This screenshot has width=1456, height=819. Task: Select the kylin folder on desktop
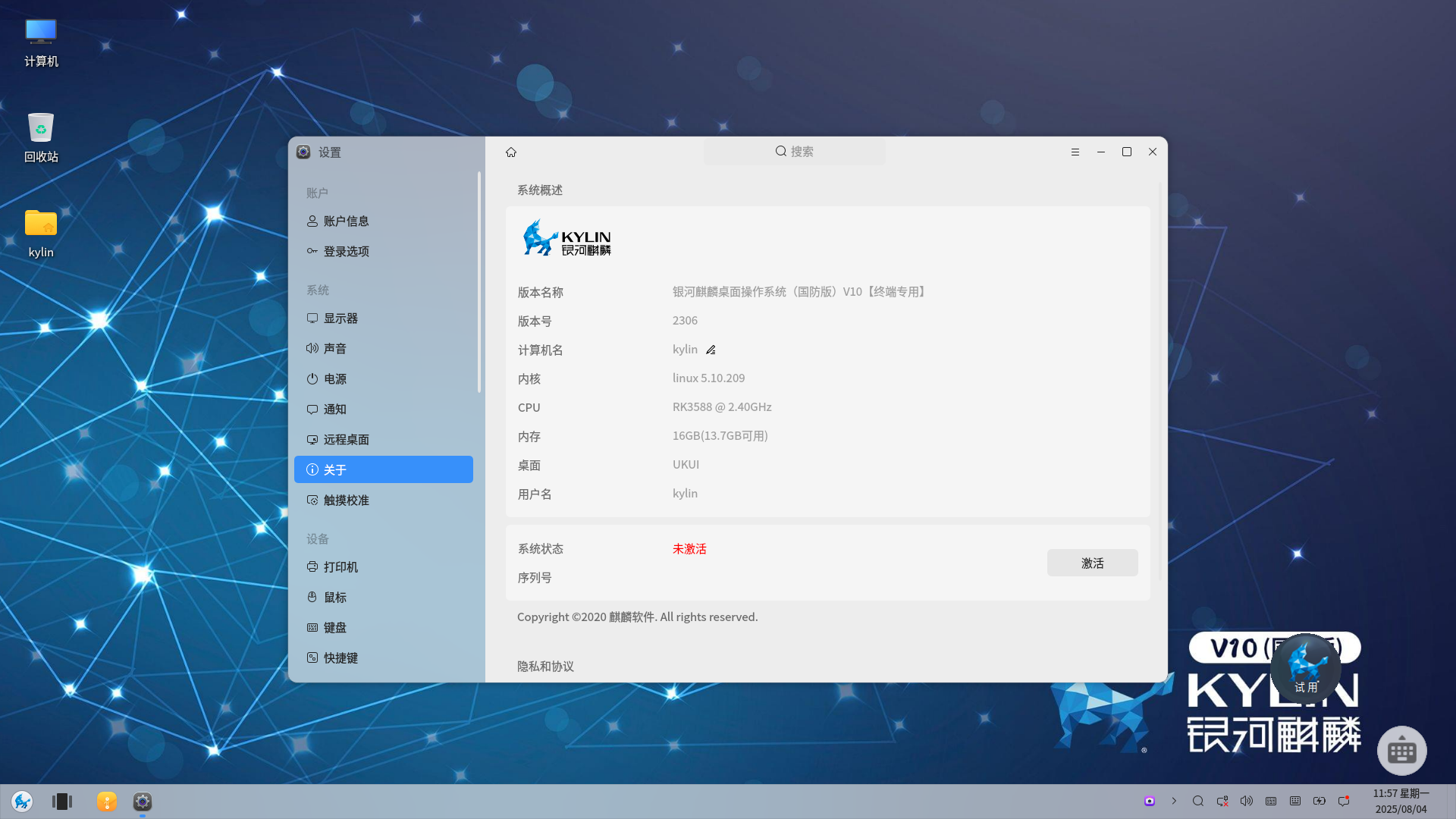(x=41, y=234)
